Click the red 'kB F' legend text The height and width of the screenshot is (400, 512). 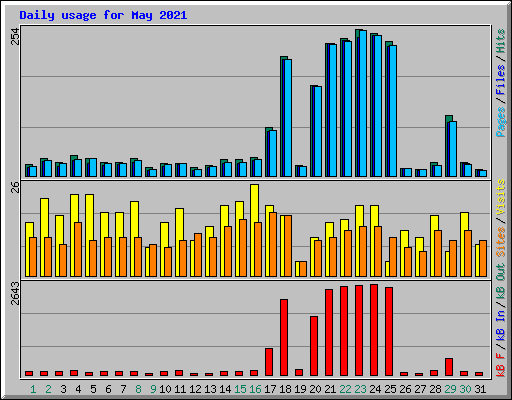(x=501, y=365)
